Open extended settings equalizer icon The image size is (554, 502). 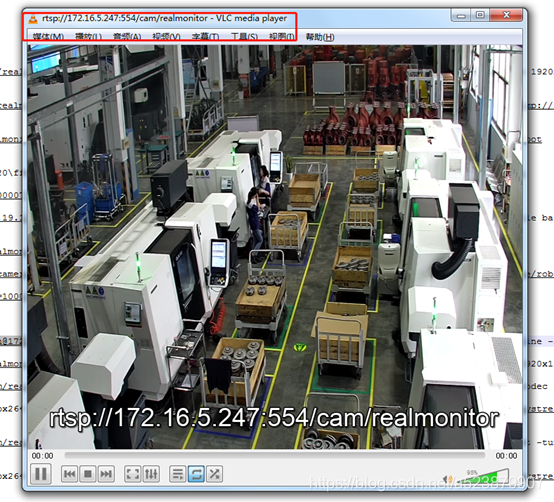point(151,474)
